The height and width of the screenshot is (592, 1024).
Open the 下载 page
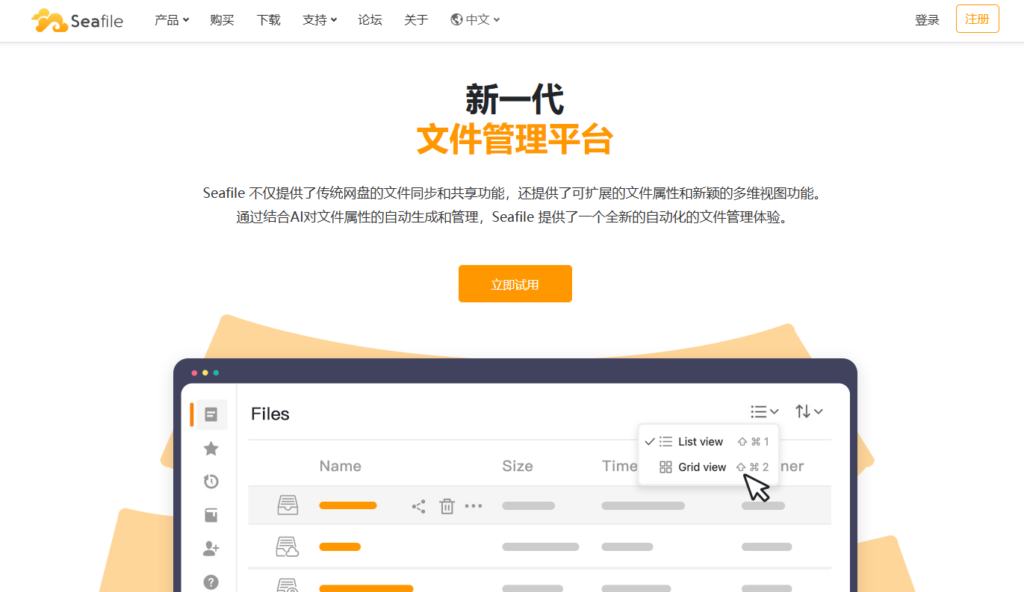[268, 20]
